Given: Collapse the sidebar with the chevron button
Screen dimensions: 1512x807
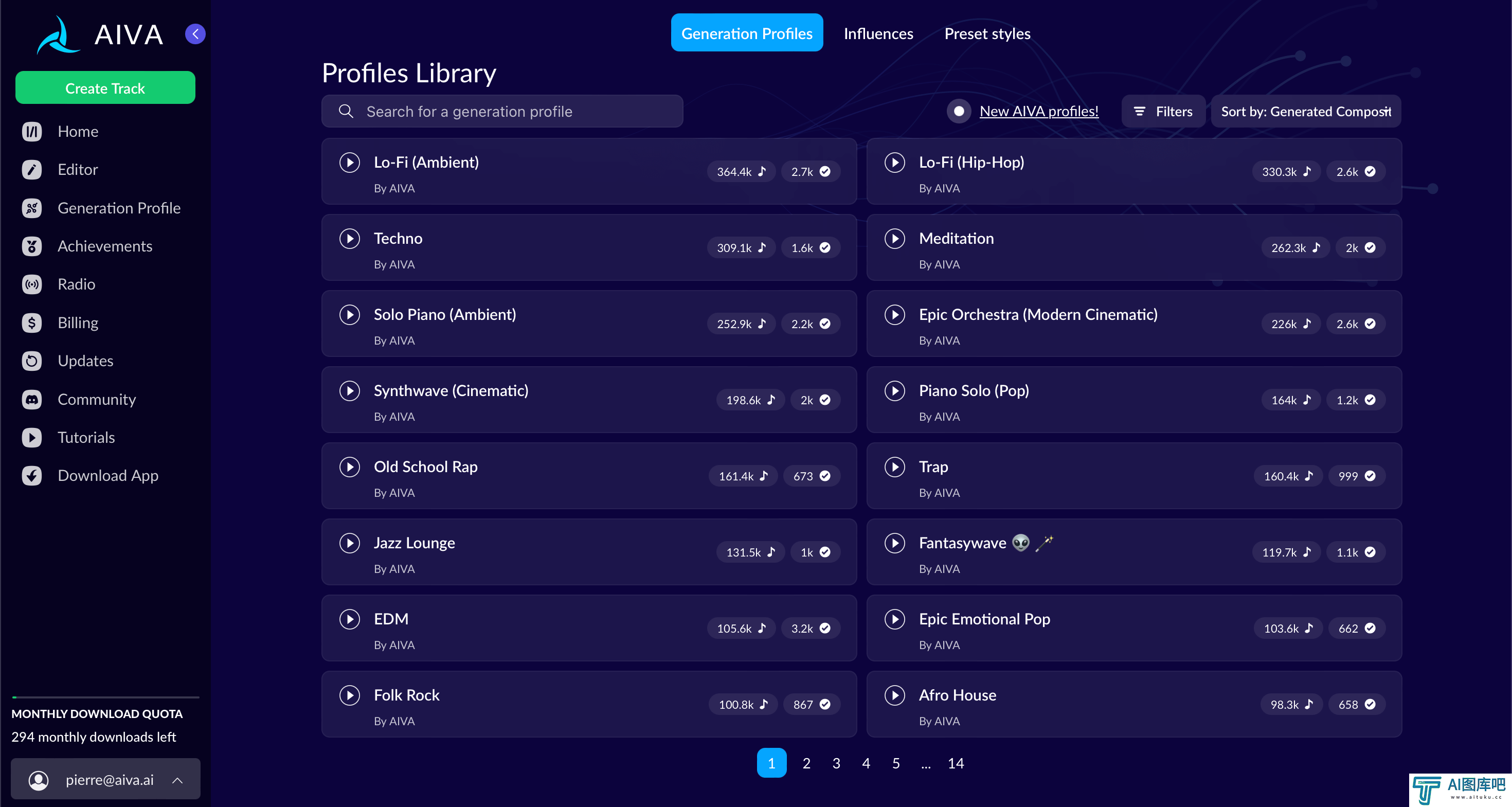Looking at the screenshot, I should coord(195,34).
